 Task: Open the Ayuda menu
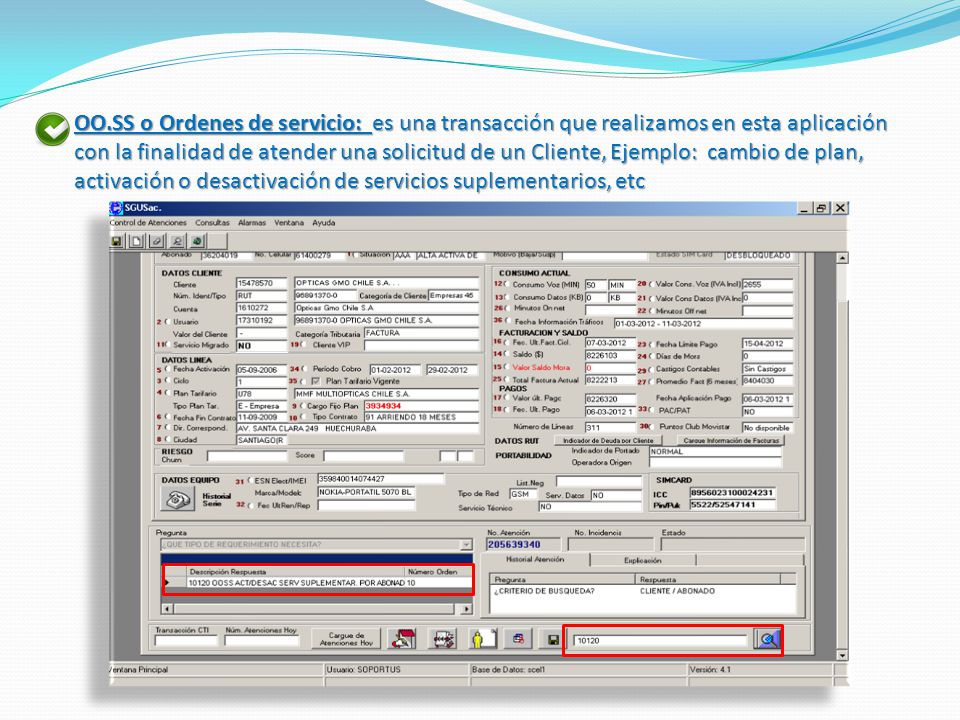323,223
